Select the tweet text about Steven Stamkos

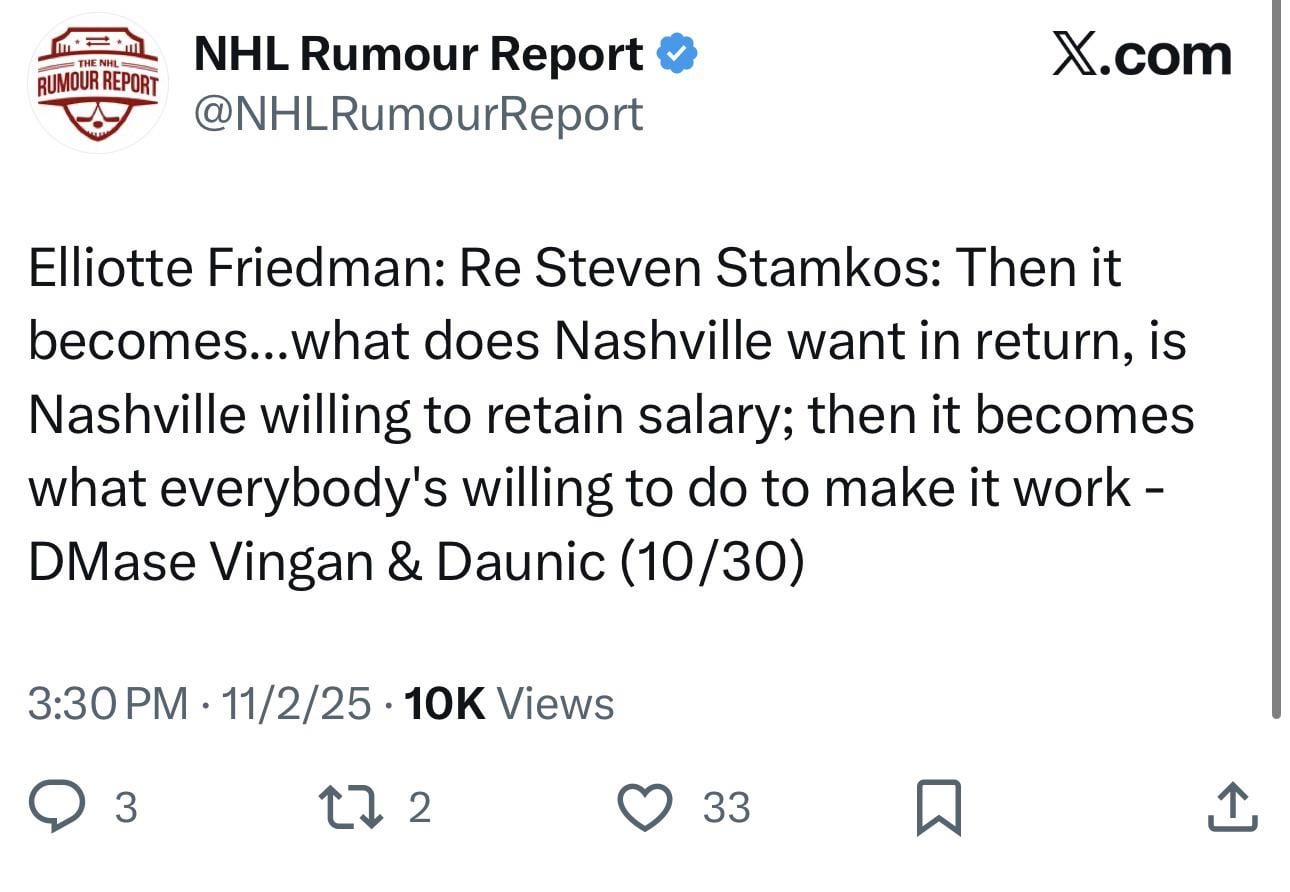tap(610, 412)
